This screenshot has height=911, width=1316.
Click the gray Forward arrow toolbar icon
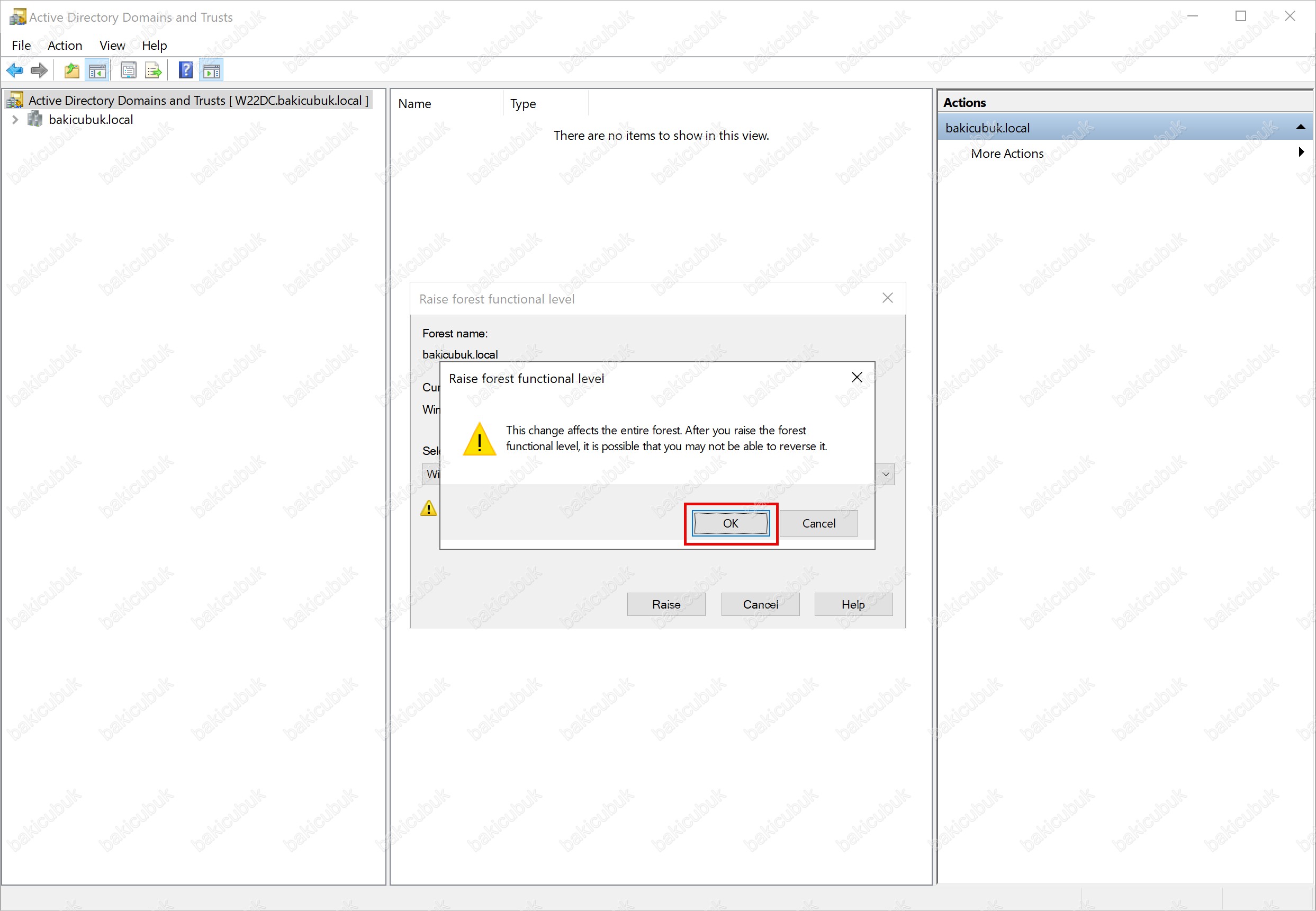click(39, 71)
